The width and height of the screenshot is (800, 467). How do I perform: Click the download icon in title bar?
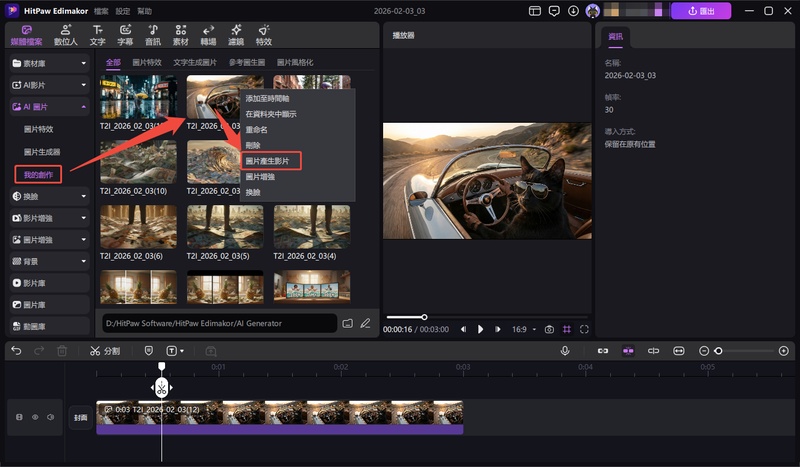point(573,11)
